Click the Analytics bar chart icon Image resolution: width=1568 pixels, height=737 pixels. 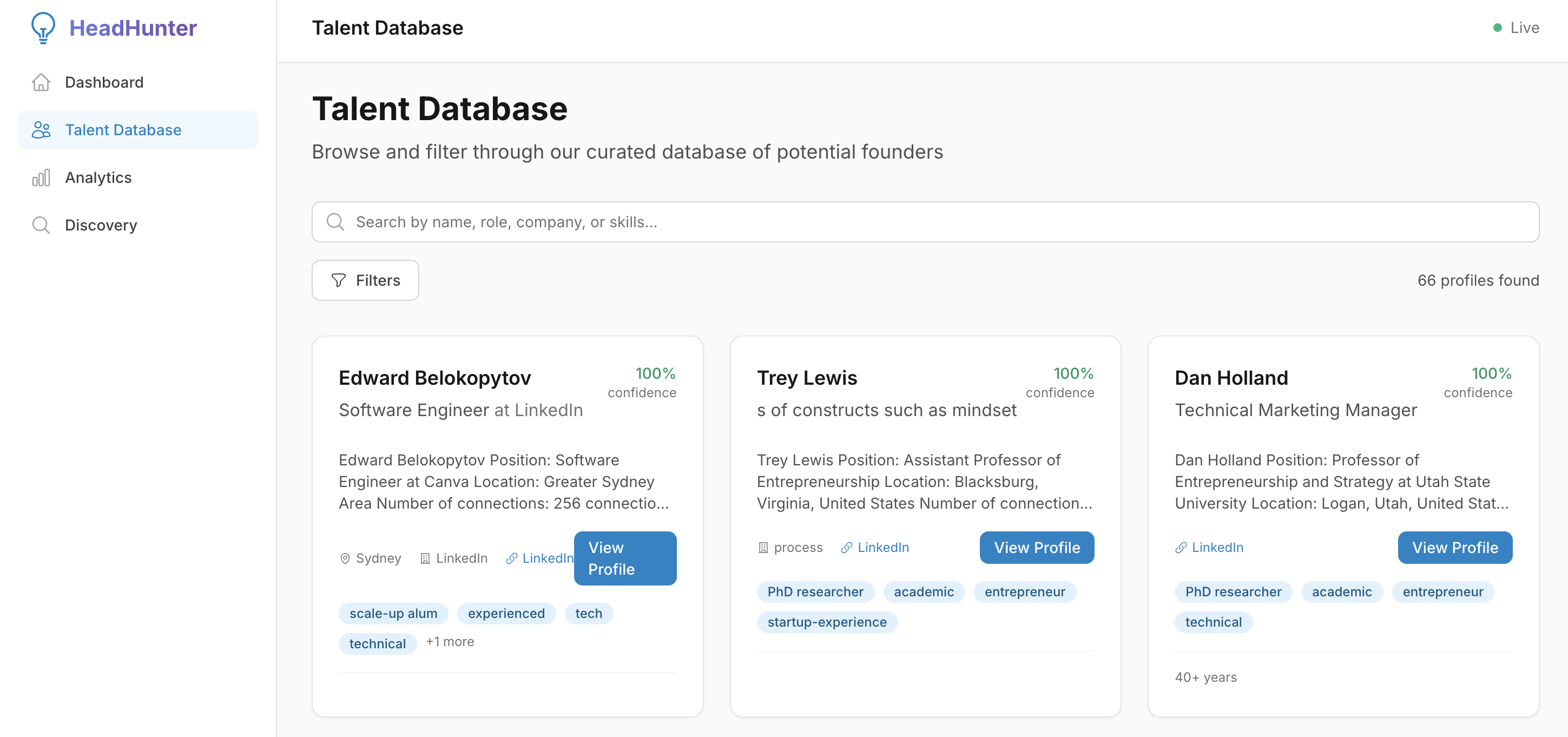41,177
